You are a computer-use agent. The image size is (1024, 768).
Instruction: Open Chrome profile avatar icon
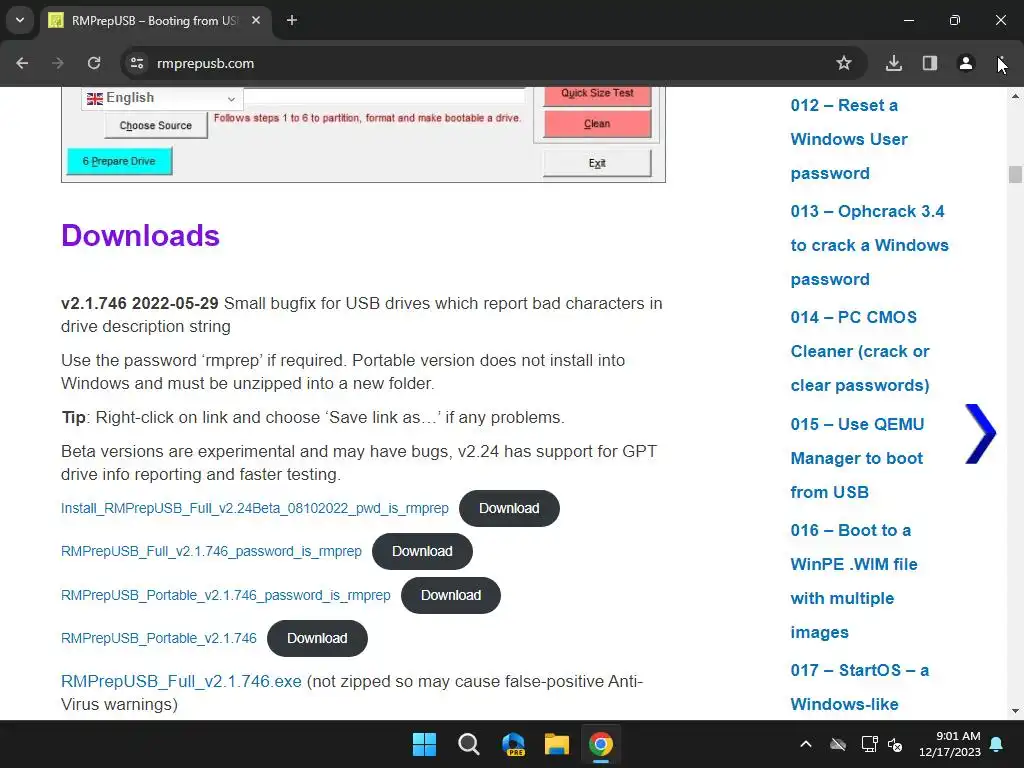click(x=965, y=63)
